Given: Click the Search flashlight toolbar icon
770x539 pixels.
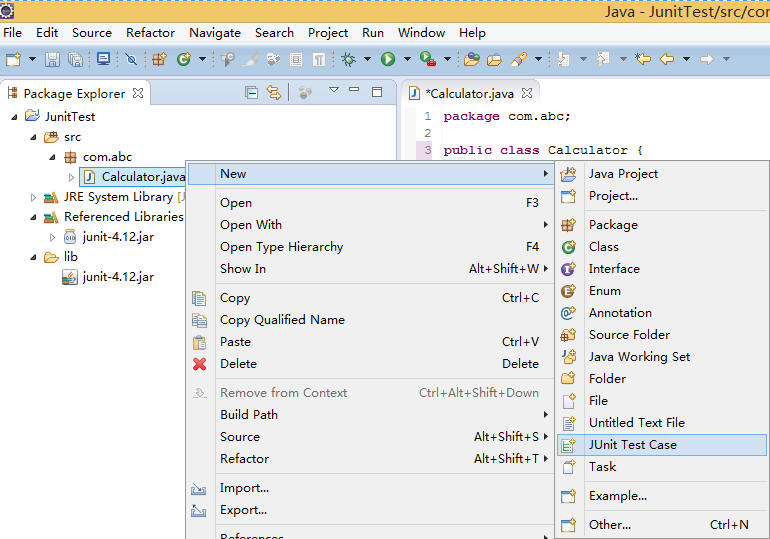Looking at the screenshot, I should [x=519, y=59].
